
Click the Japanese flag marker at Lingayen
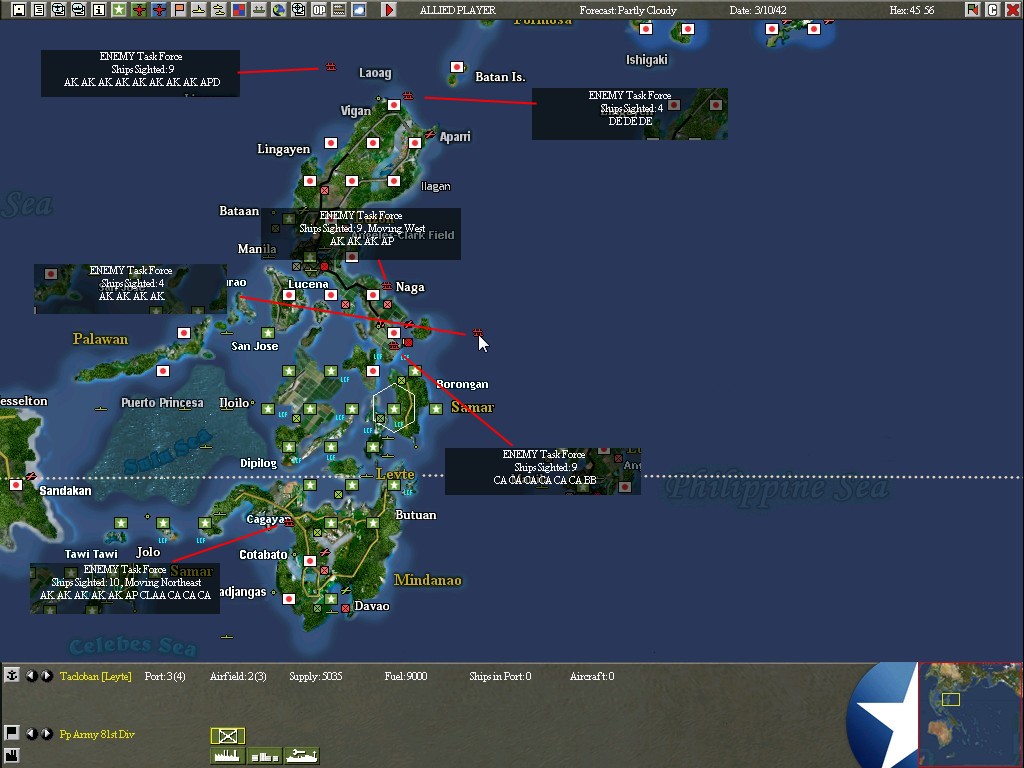[x=331, y=142]
